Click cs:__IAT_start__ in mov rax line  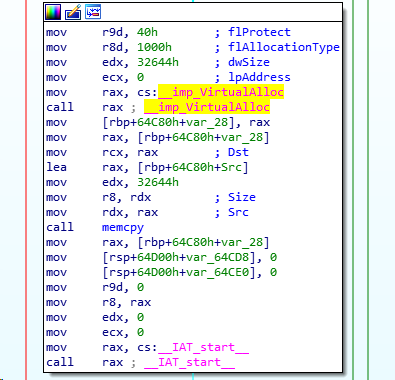click(193, 347)
